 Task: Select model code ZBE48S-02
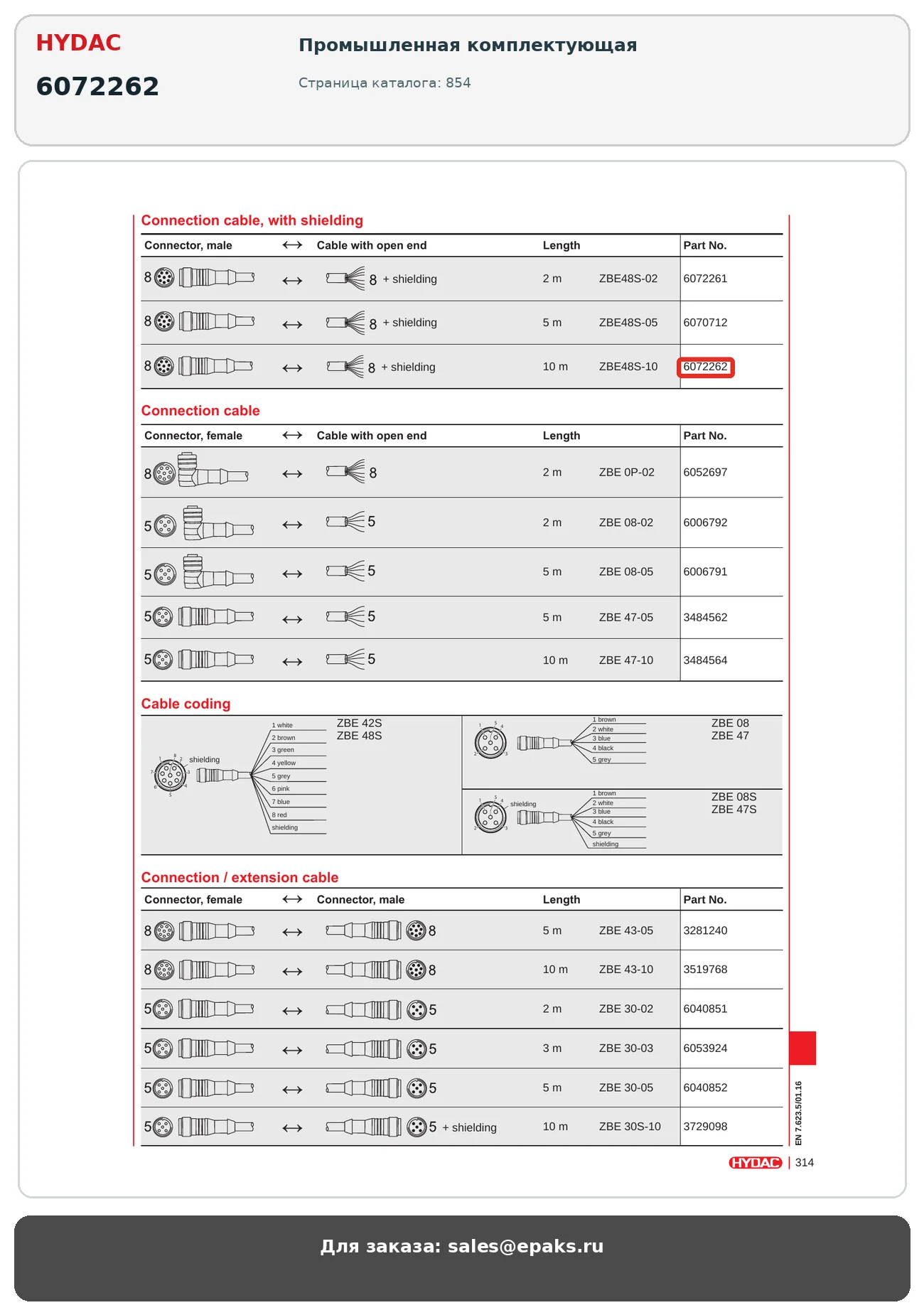point(628,279)
